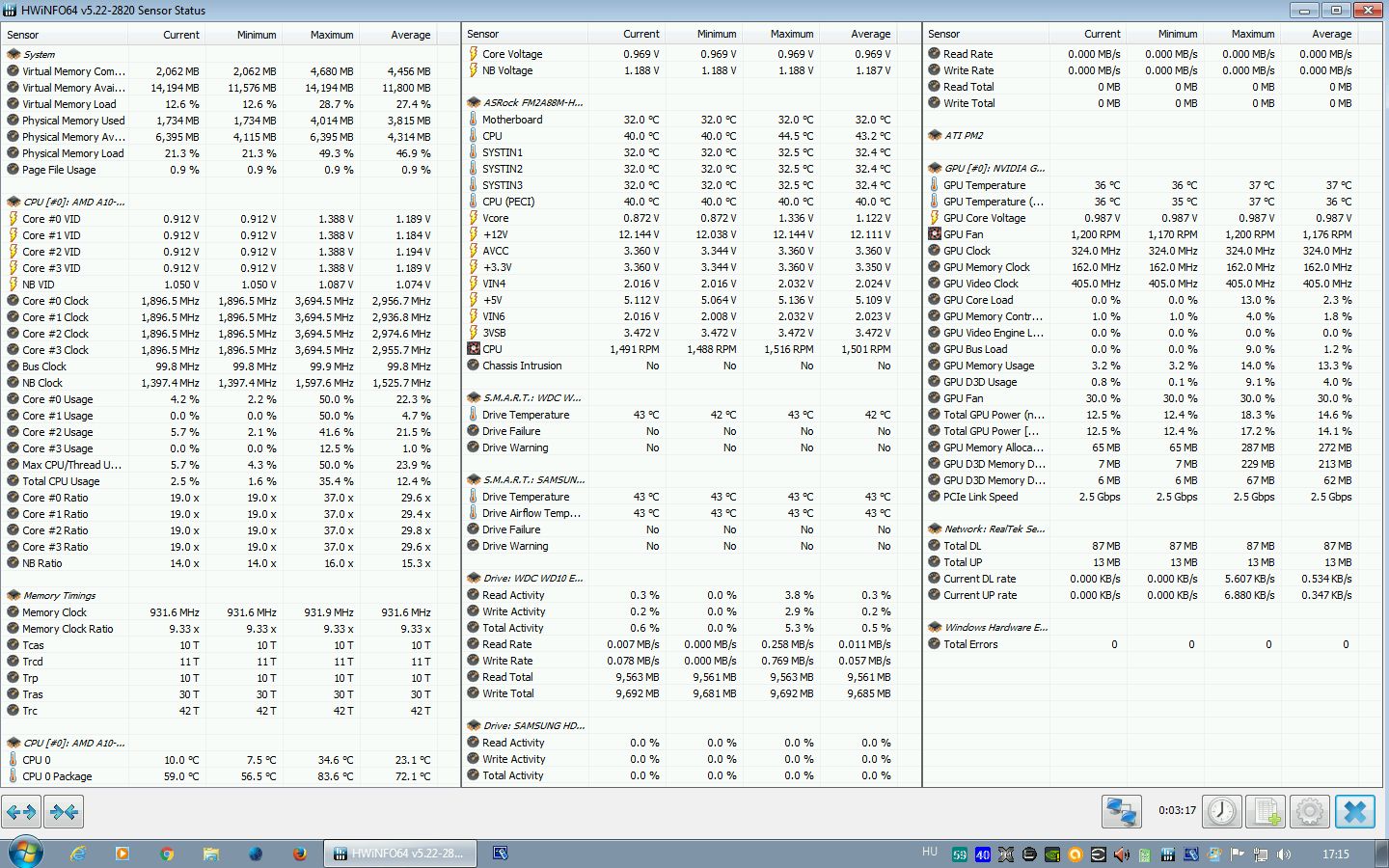Select the 'Virtual Memory Load' row
This screenshot has height=868, width=1389.
(231, 104)
